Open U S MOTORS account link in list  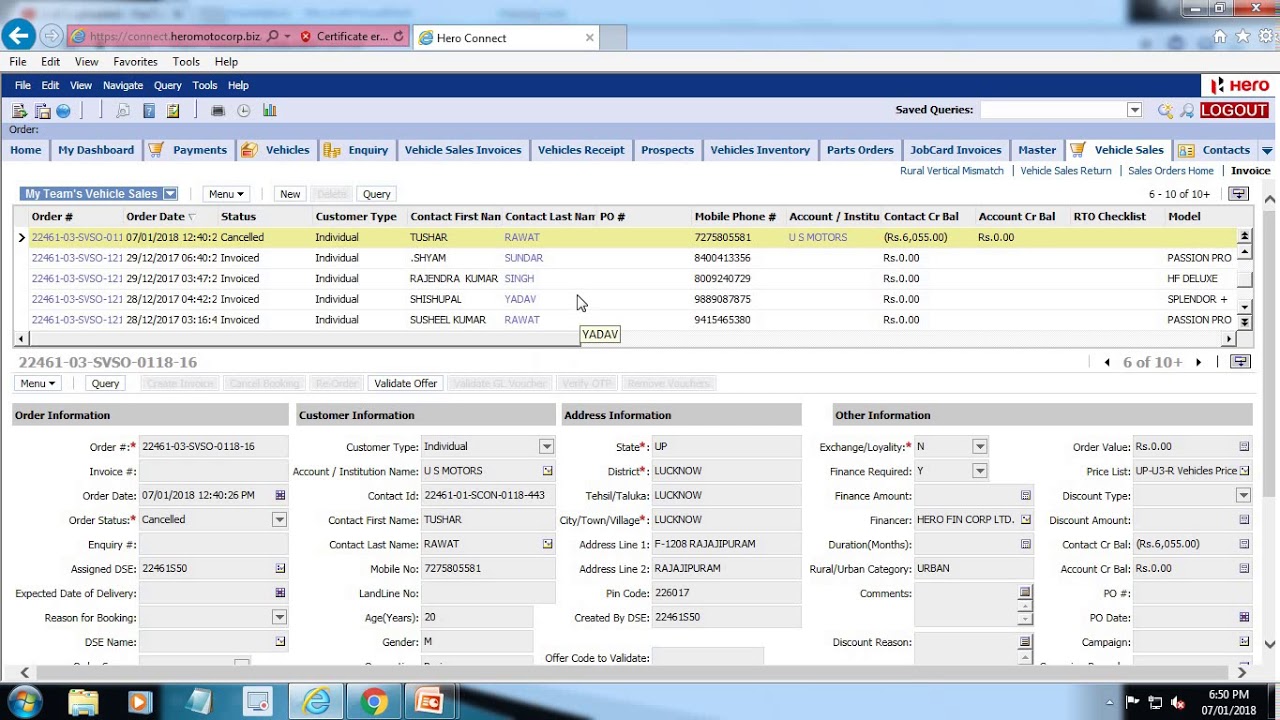click(x=818, y=237)
